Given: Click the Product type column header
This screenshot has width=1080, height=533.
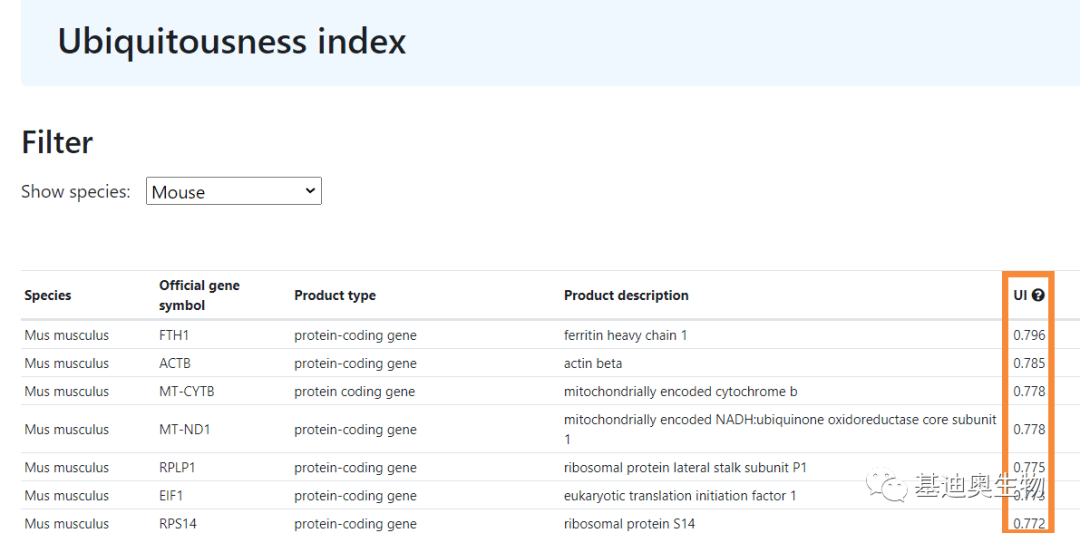Looking at the screenshot, I should (335, 295).
